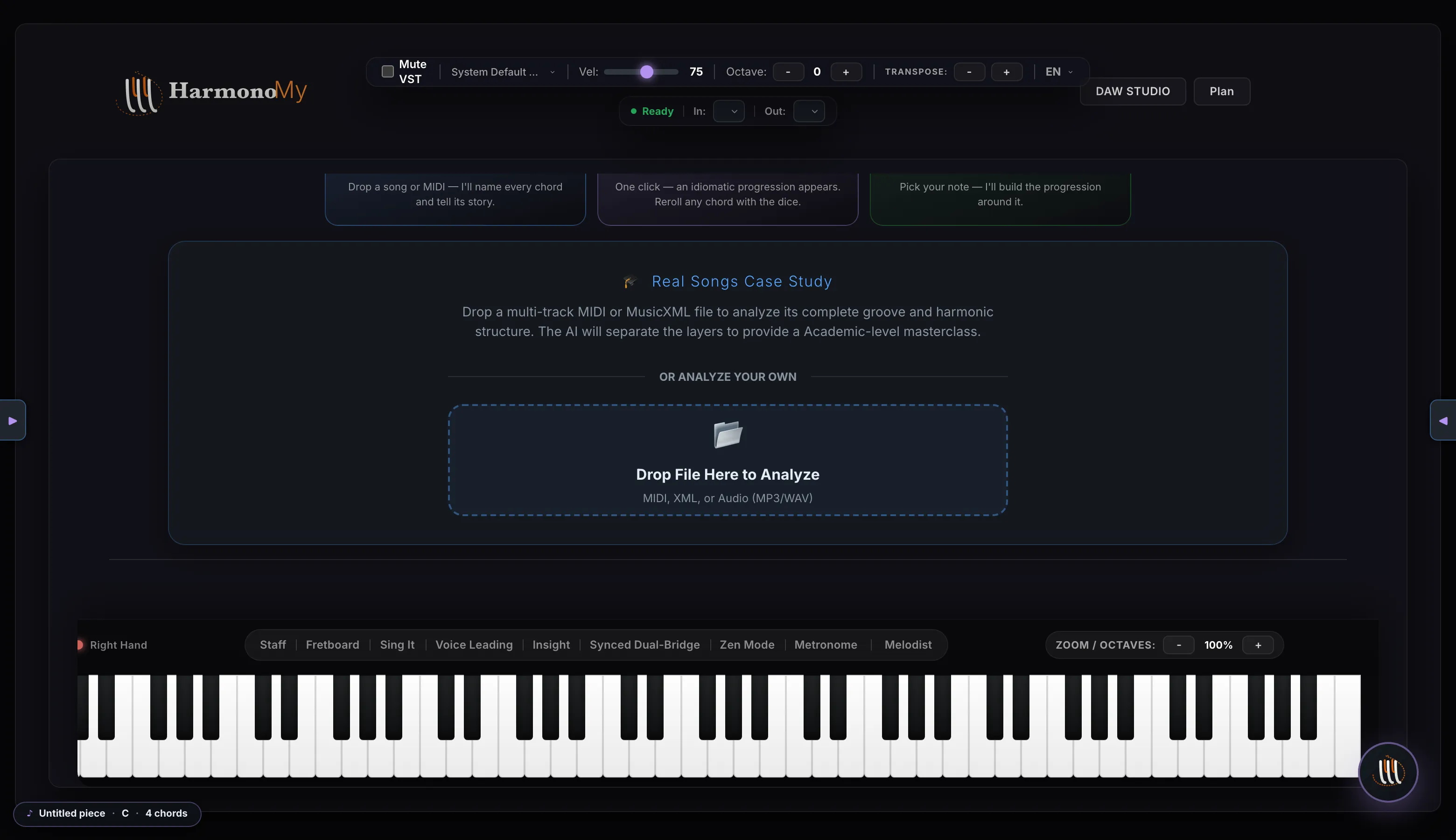Click the Ready status text

coord(658,112)
